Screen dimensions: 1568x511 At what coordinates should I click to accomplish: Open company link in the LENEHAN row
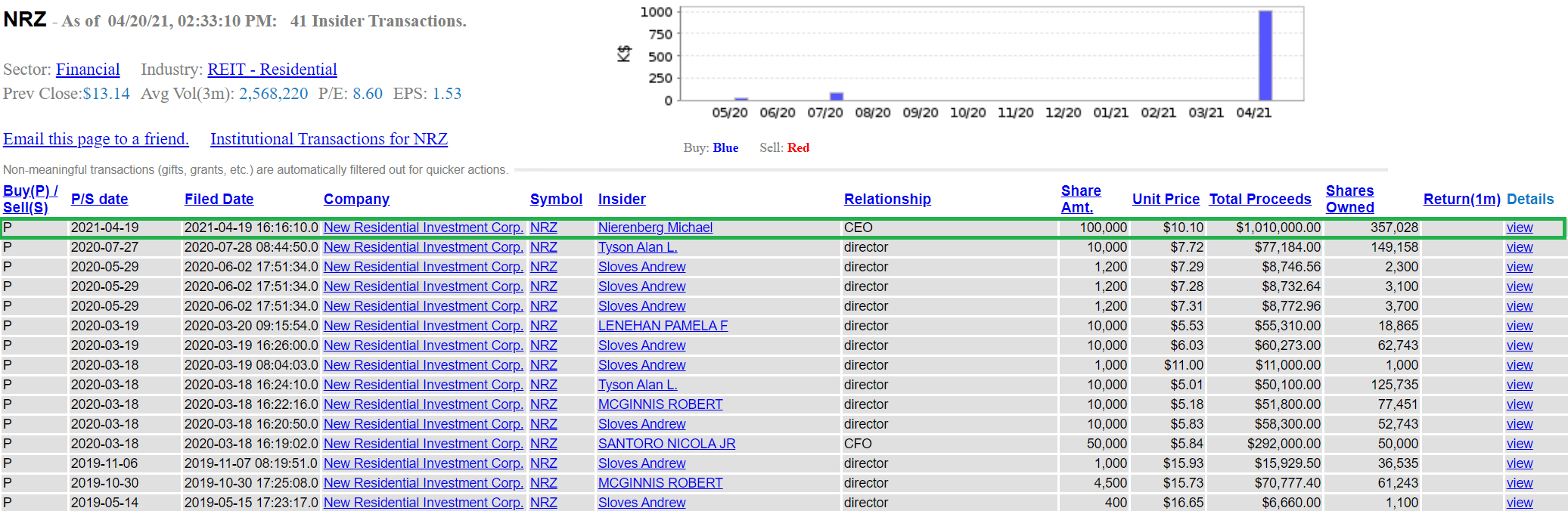(424, 326)
